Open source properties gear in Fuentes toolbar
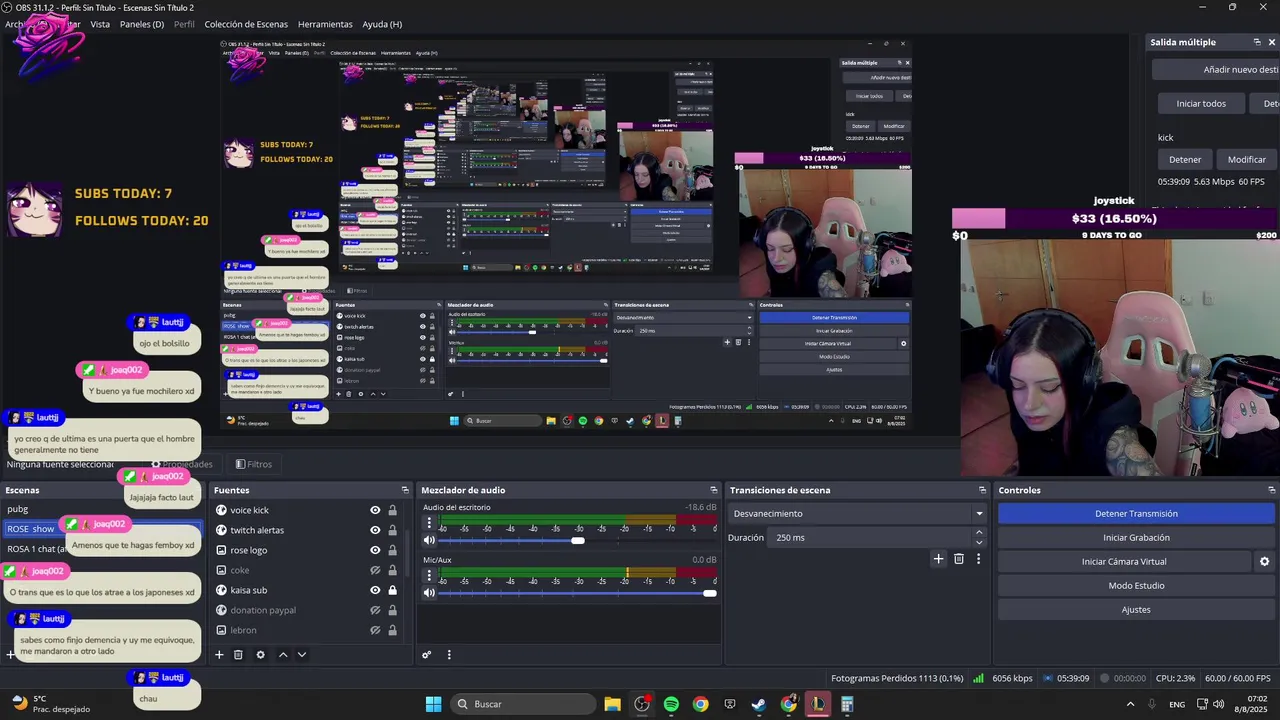 pyautogui.click(x=260, y=655)
